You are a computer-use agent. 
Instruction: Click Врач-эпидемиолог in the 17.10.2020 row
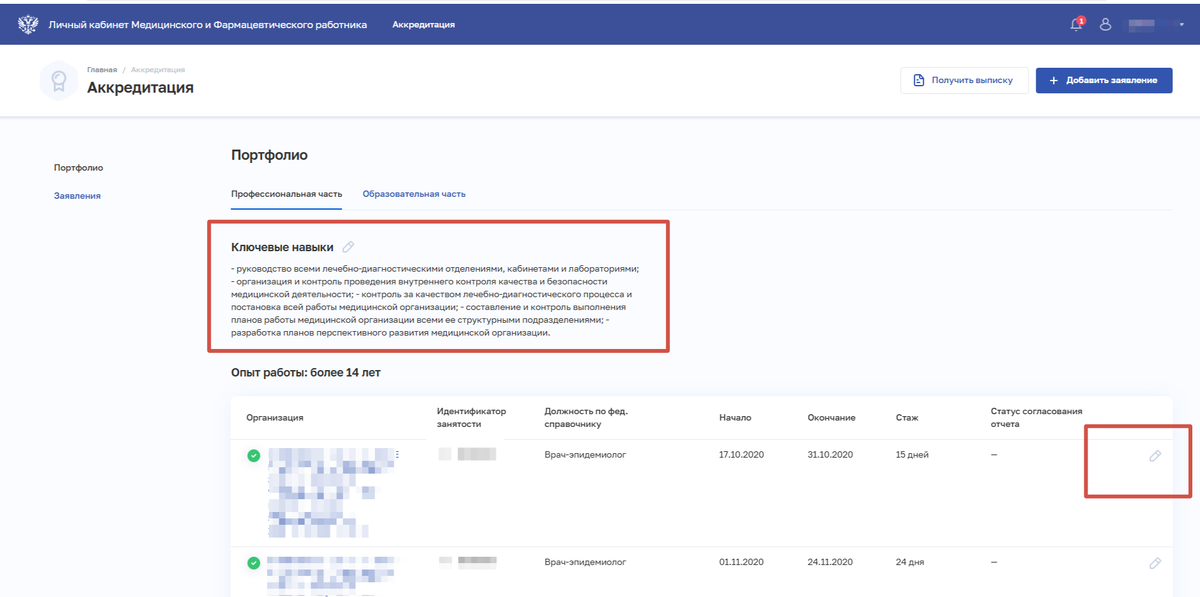pyautogui.click(x=586, y=455)
